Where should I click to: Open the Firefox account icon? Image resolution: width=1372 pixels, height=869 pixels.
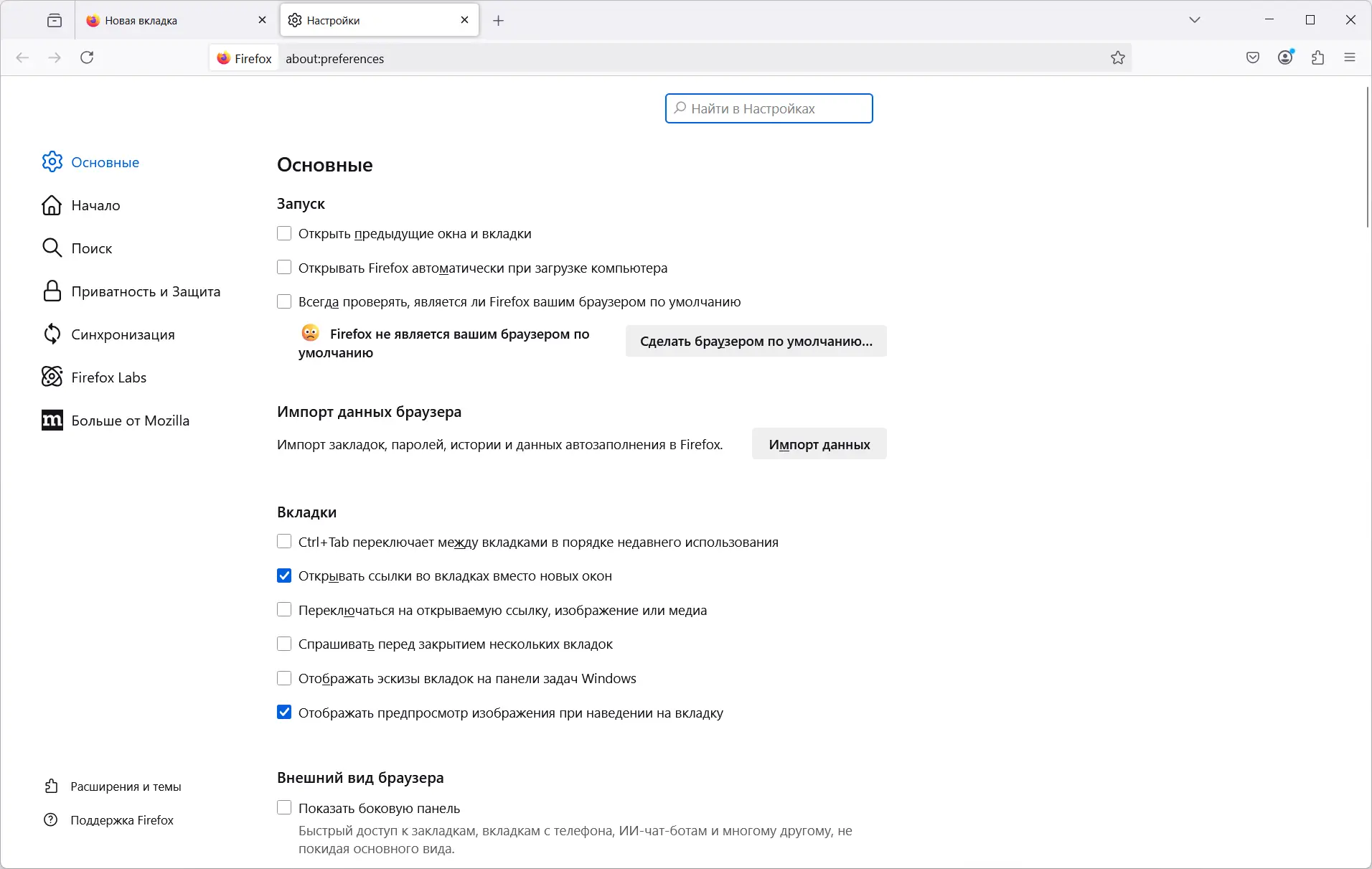[x=1285, y=58]
